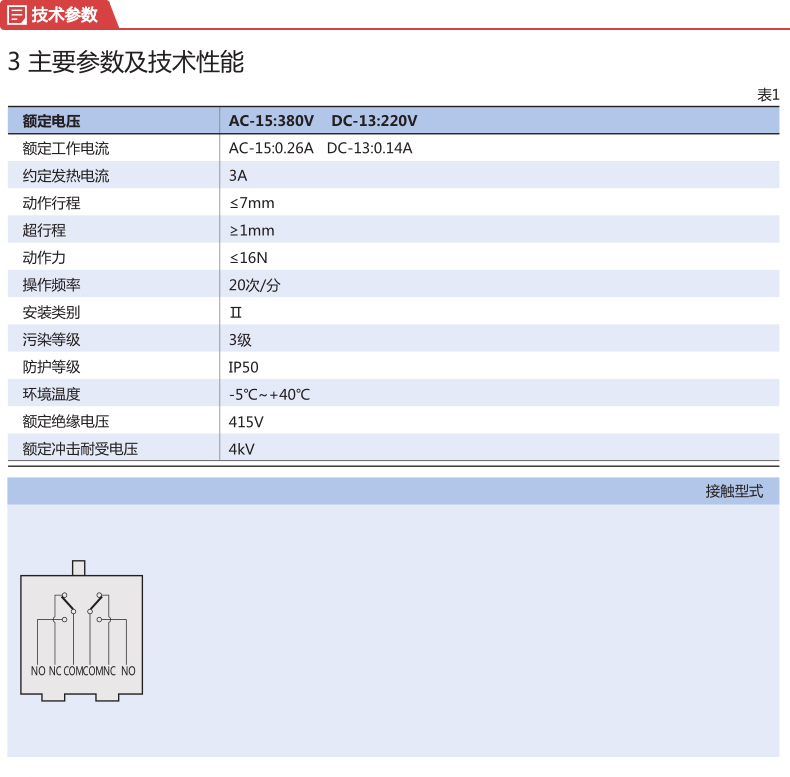Select the 环境温度 row label
The width and height of the screenshot is (790, 777).
pos(51,394)
